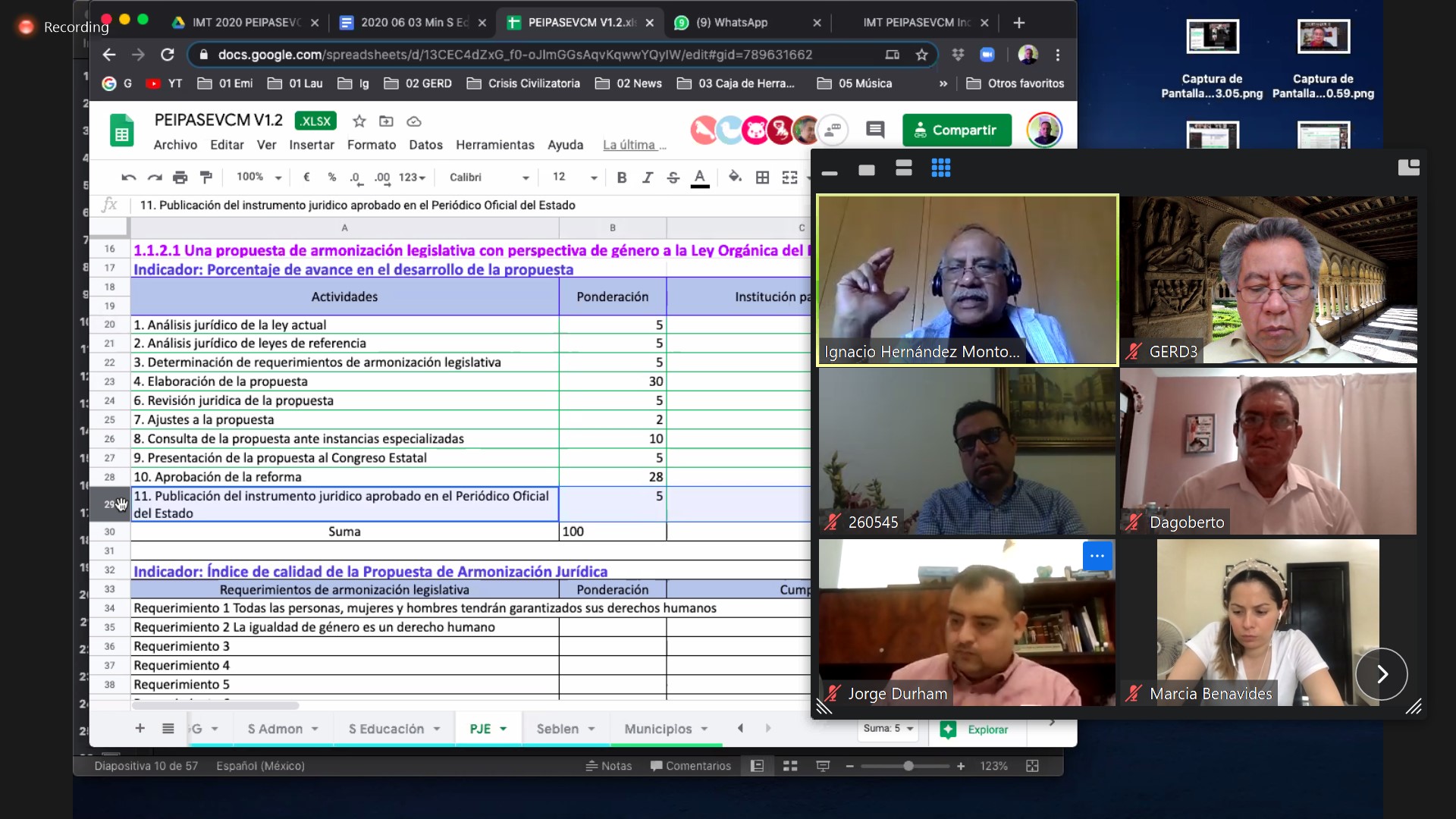Open the Herramientas menu

495,145
